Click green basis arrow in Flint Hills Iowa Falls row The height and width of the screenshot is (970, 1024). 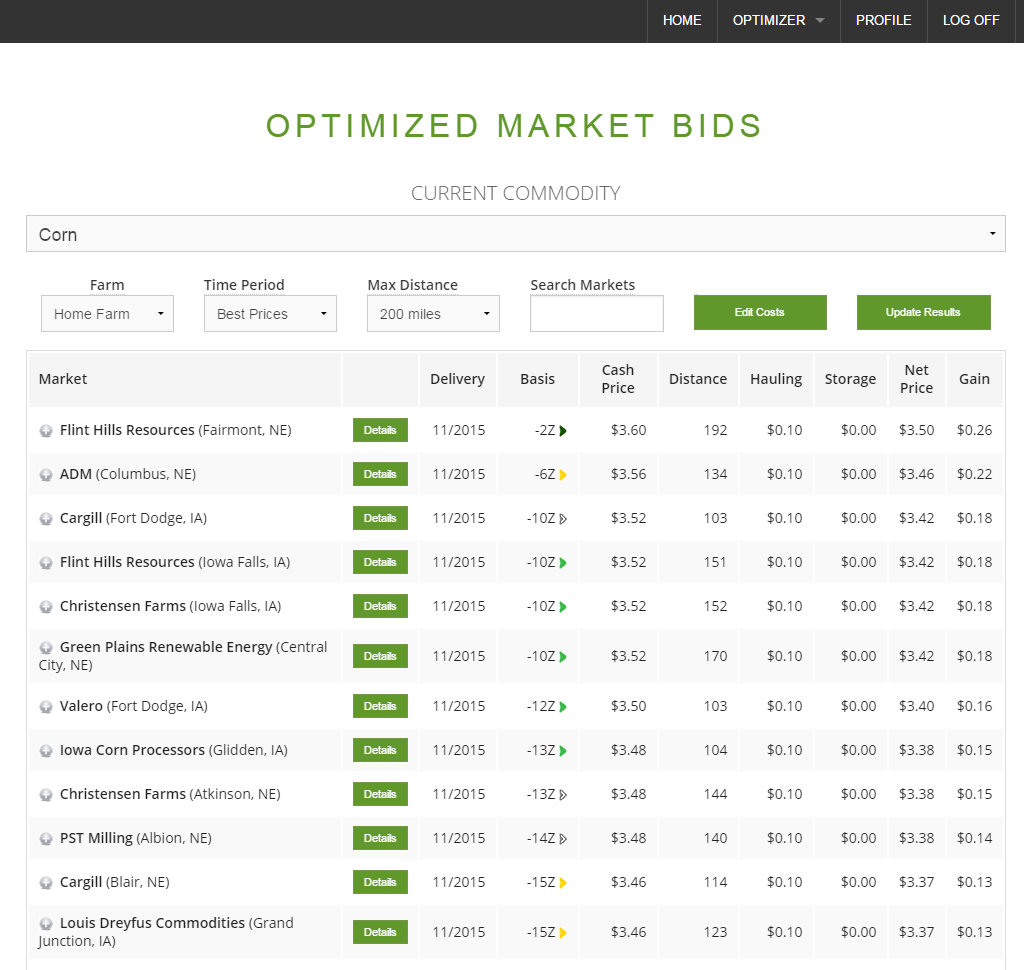tap(563, 563)
